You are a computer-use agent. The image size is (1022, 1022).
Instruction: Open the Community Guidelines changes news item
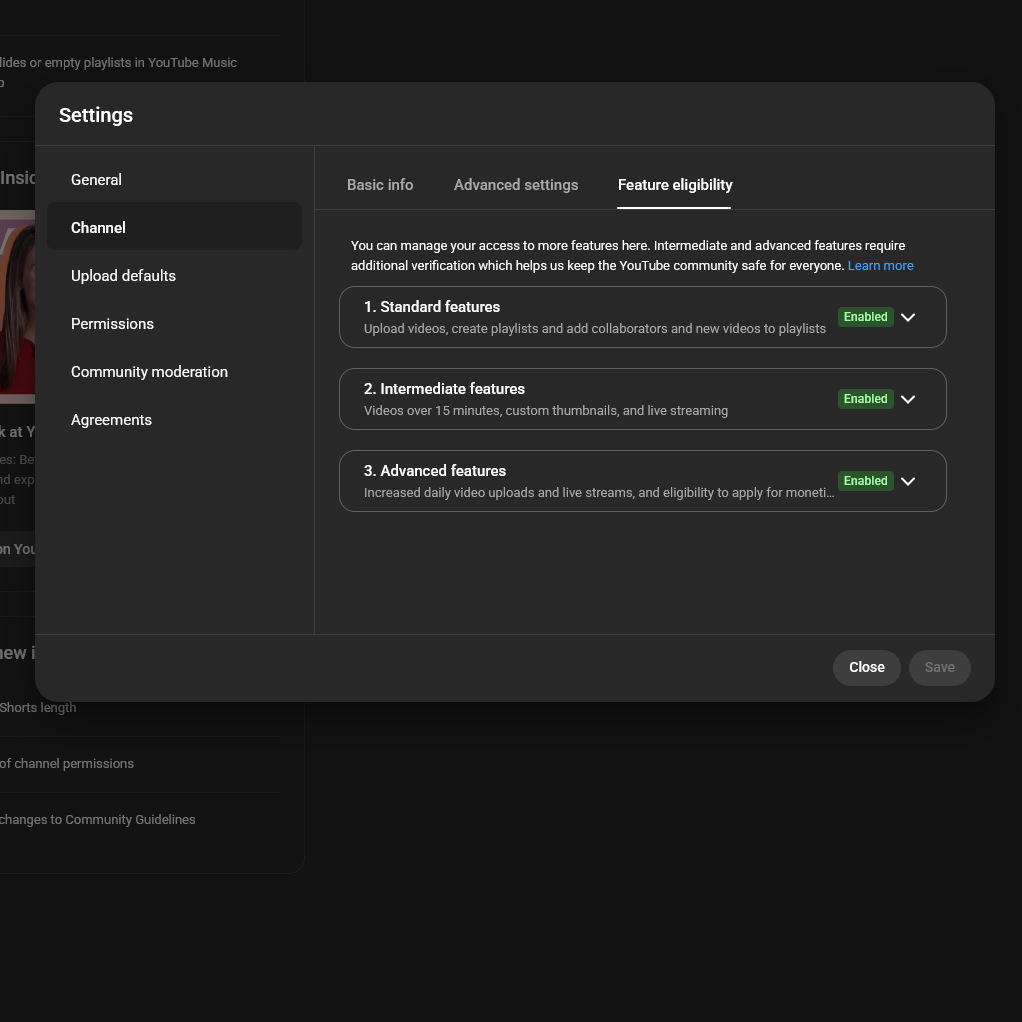coord(97,820)
